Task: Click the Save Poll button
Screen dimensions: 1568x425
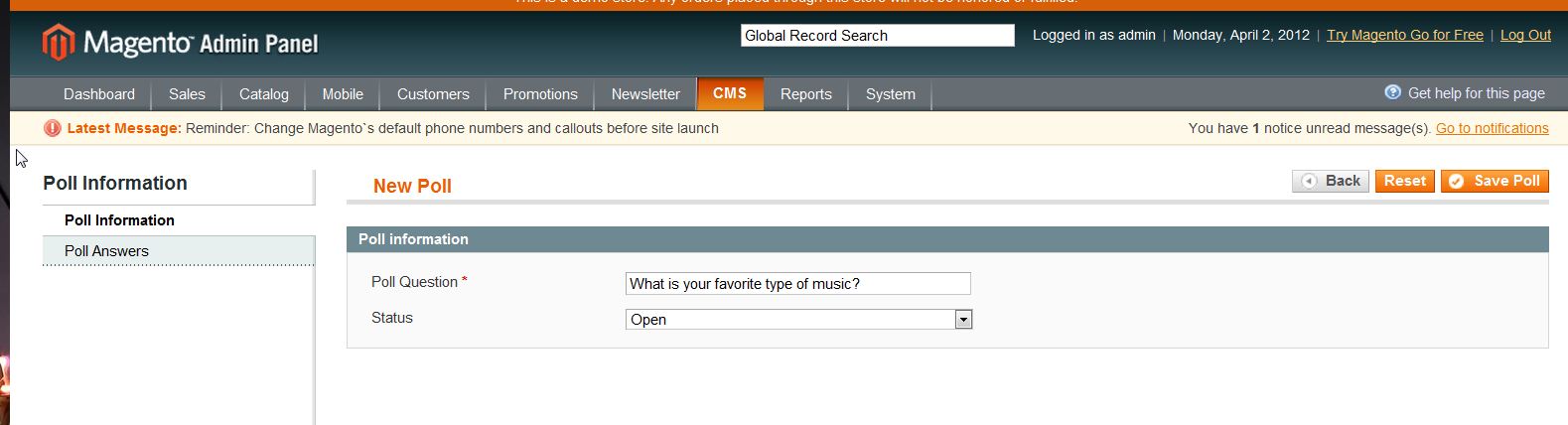Action: [x=1495, y=181]
